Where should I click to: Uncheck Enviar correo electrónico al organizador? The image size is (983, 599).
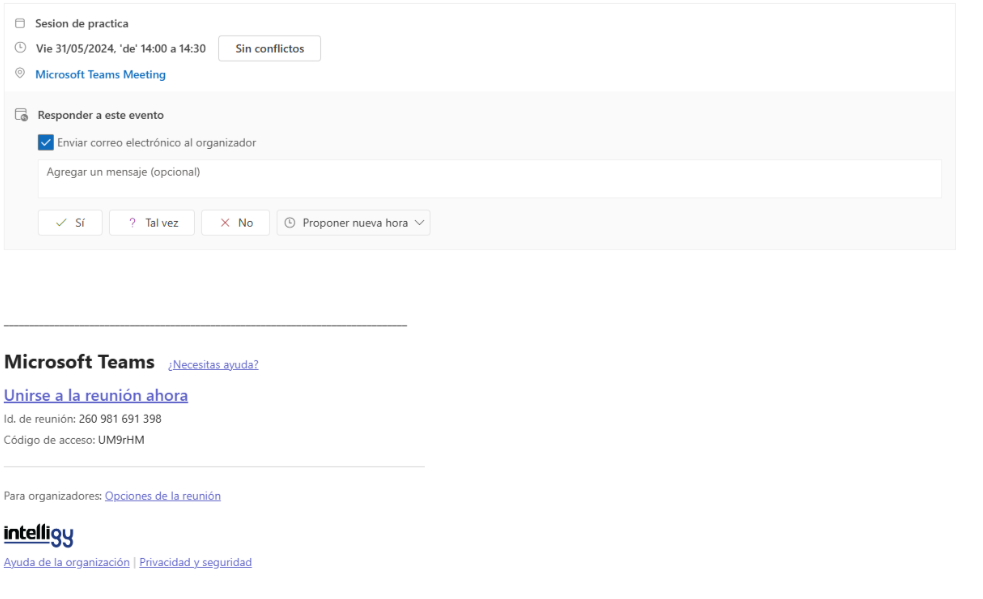[46, 142]
